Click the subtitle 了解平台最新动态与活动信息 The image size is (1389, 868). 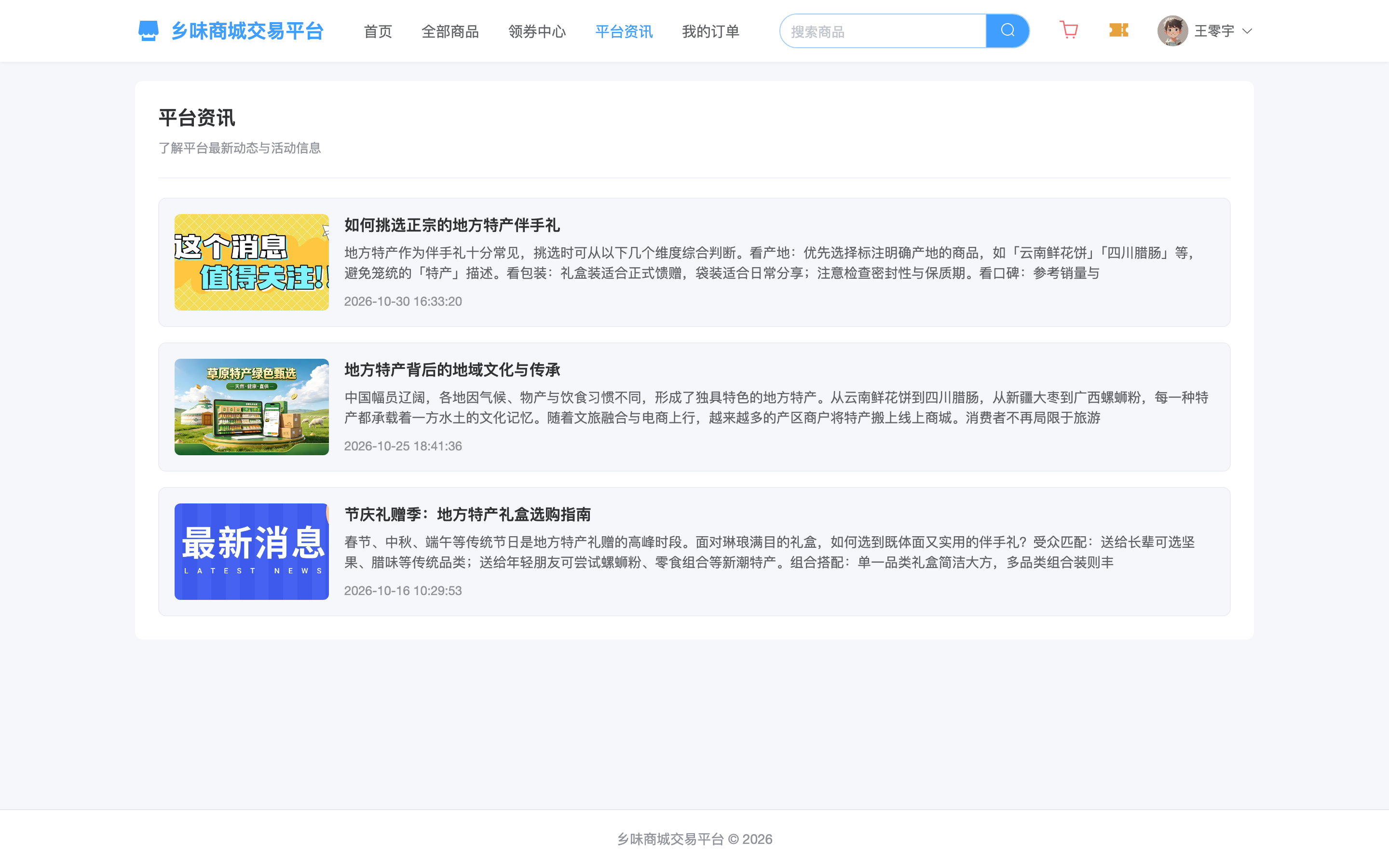[239, 148]
